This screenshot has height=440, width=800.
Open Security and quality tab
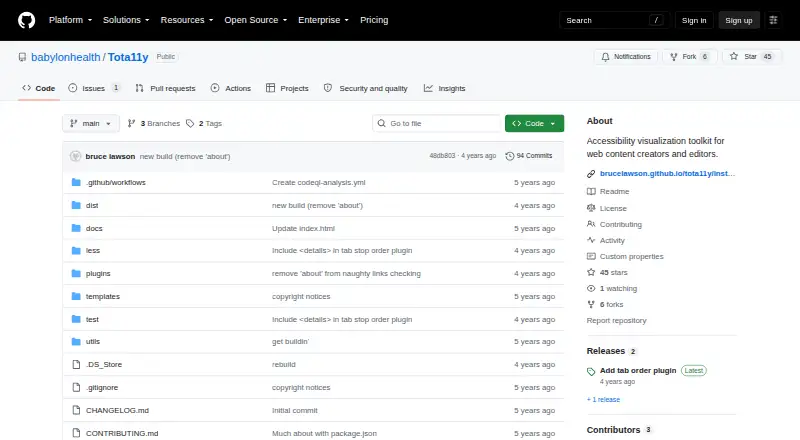(366, 88)
